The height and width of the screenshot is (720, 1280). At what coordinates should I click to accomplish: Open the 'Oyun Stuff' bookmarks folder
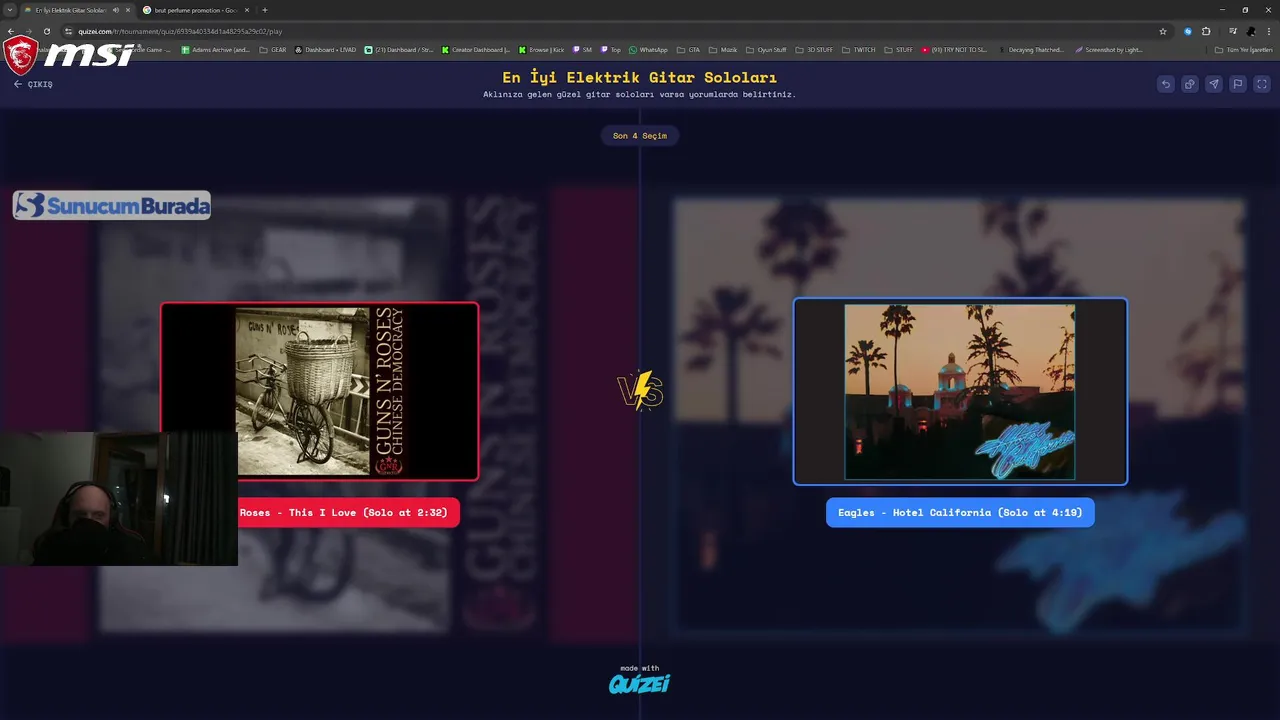(766, 49)
